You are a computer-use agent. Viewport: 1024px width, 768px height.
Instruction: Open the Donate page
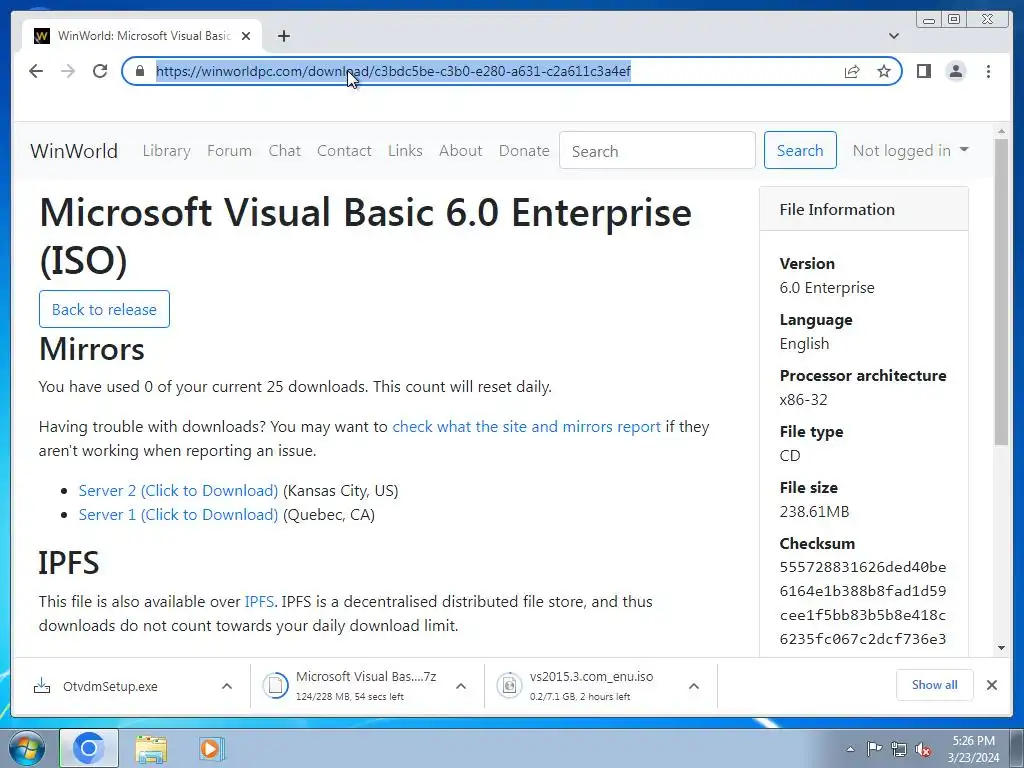coord(524,151)
